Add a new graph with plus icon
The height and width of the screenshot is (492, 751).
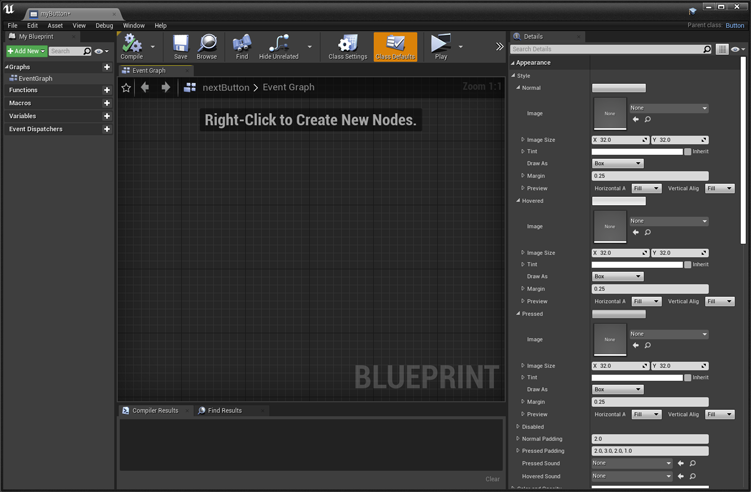[x=107, y=67]
